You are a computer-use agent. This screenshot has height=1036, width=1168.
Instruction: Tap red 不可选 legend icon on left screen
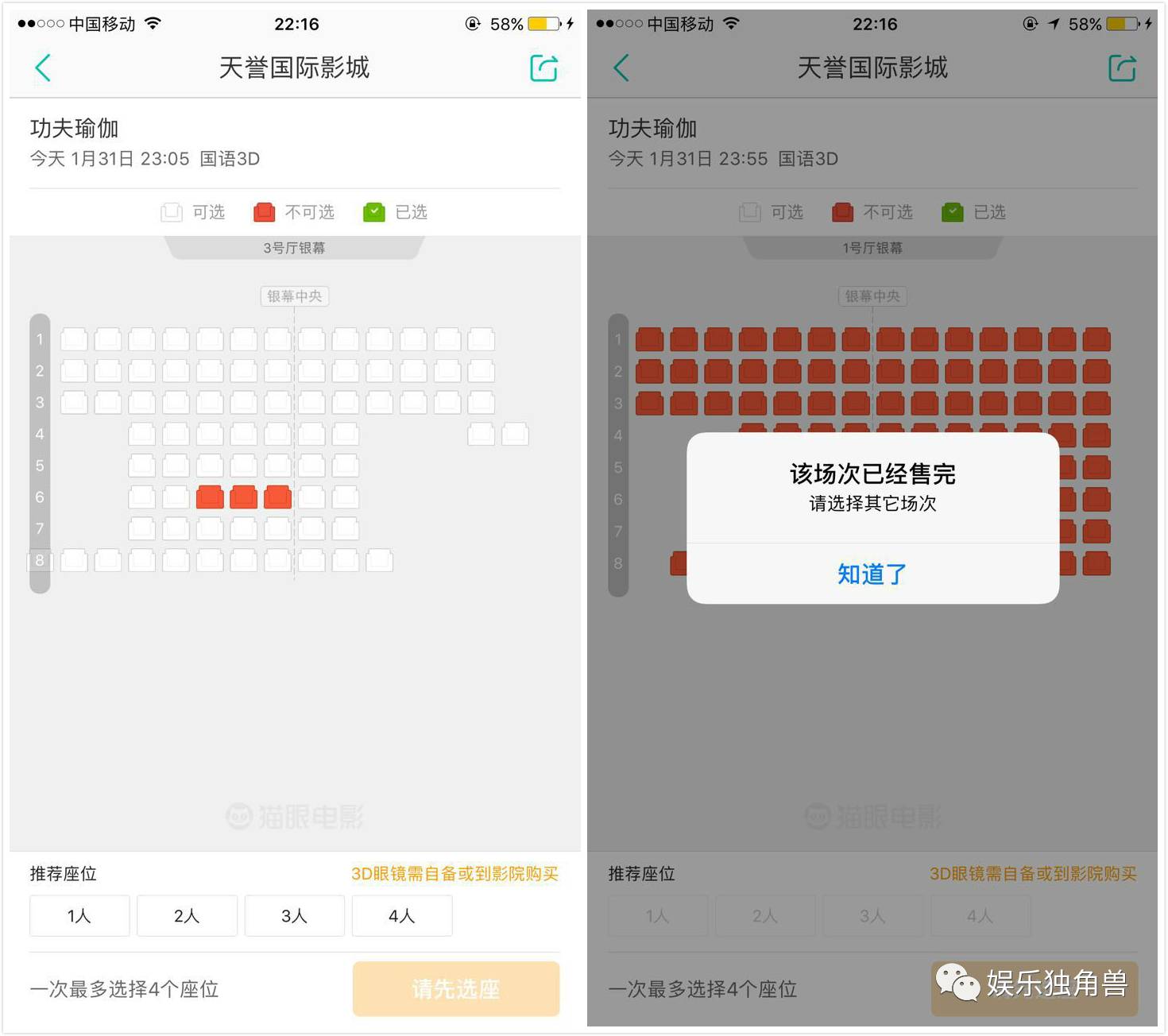[264, 212]
